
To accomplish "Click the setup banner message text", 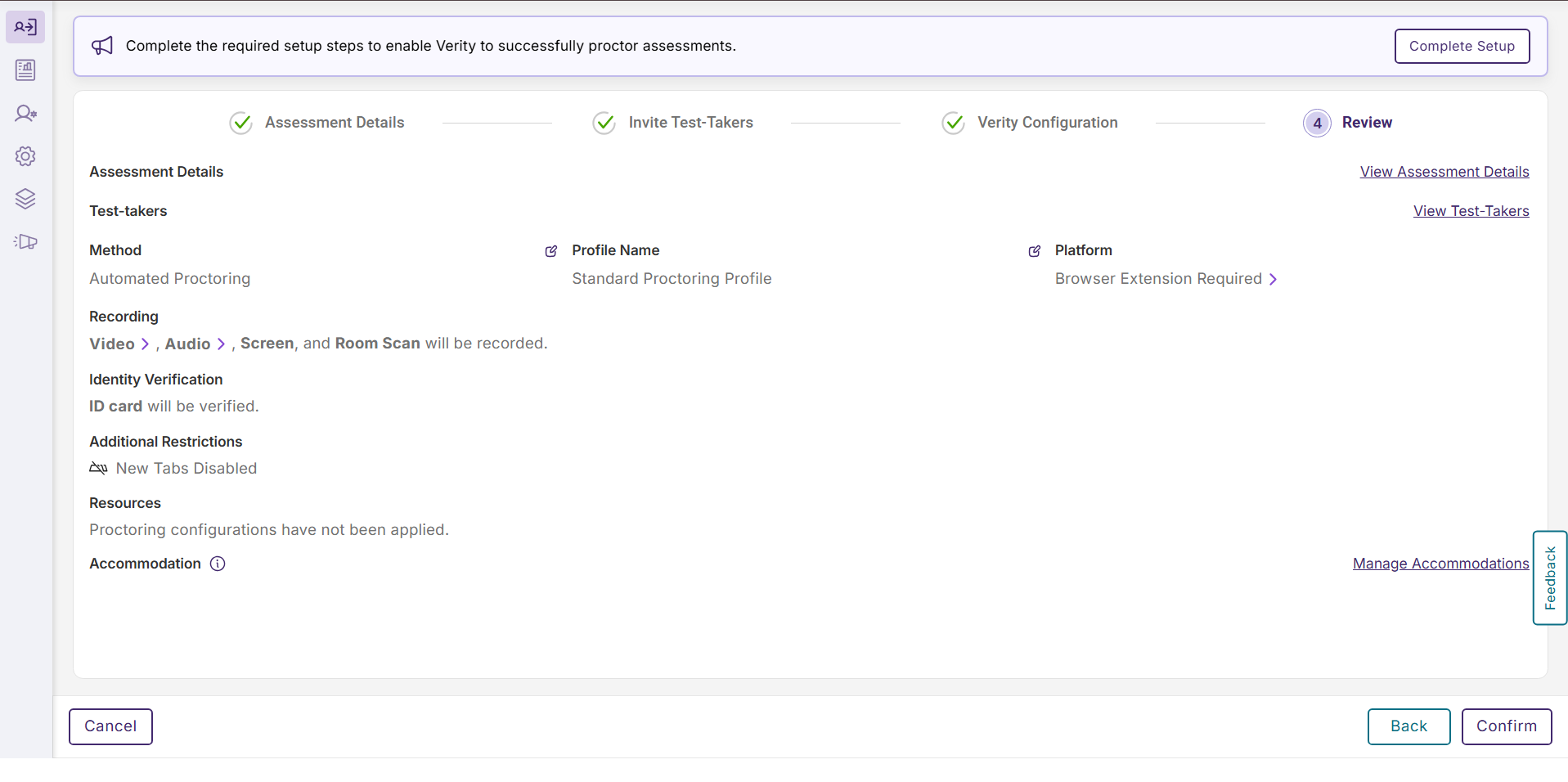I will pyautogui.click(x=431, y=46).
